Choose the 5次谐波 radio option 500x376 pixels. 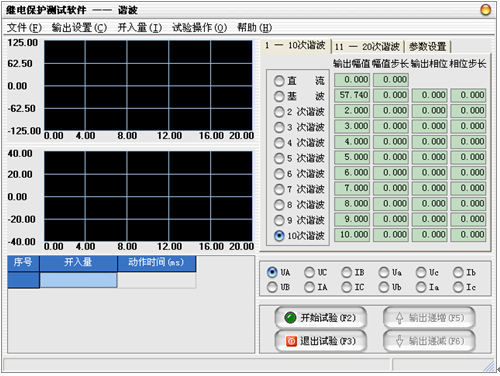[279, 158]
